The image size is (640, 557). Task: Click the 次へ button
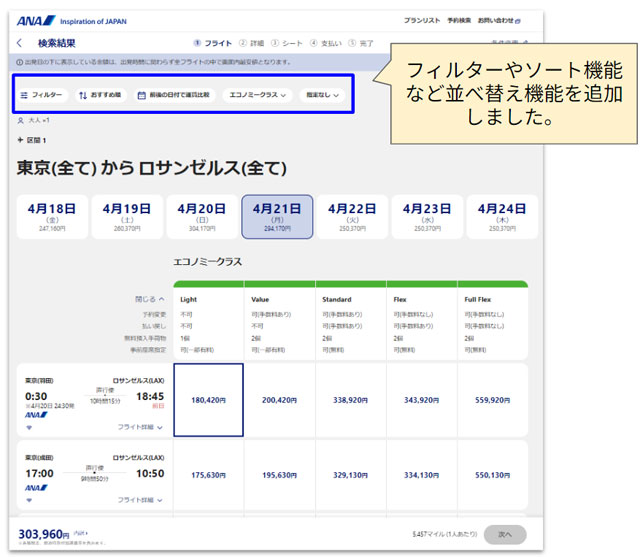504,535
